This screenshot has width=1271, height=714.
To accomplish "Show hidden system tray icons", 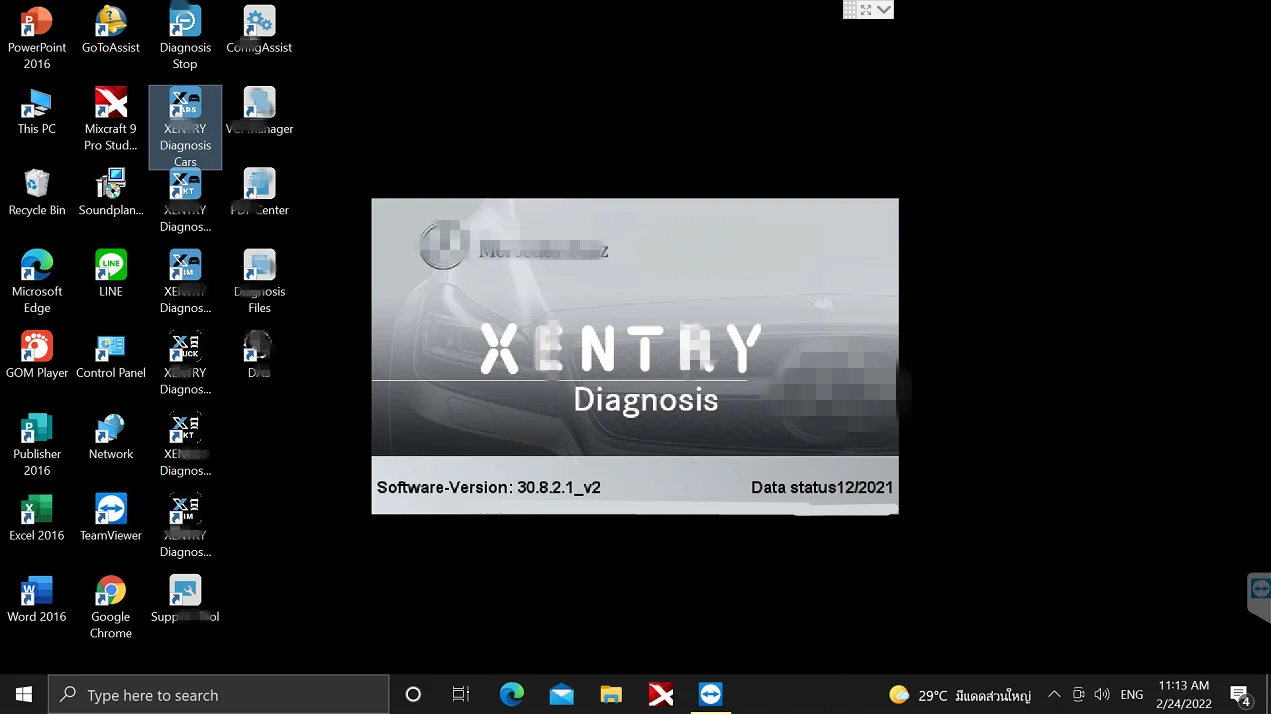I will [x=1054, y=694].
